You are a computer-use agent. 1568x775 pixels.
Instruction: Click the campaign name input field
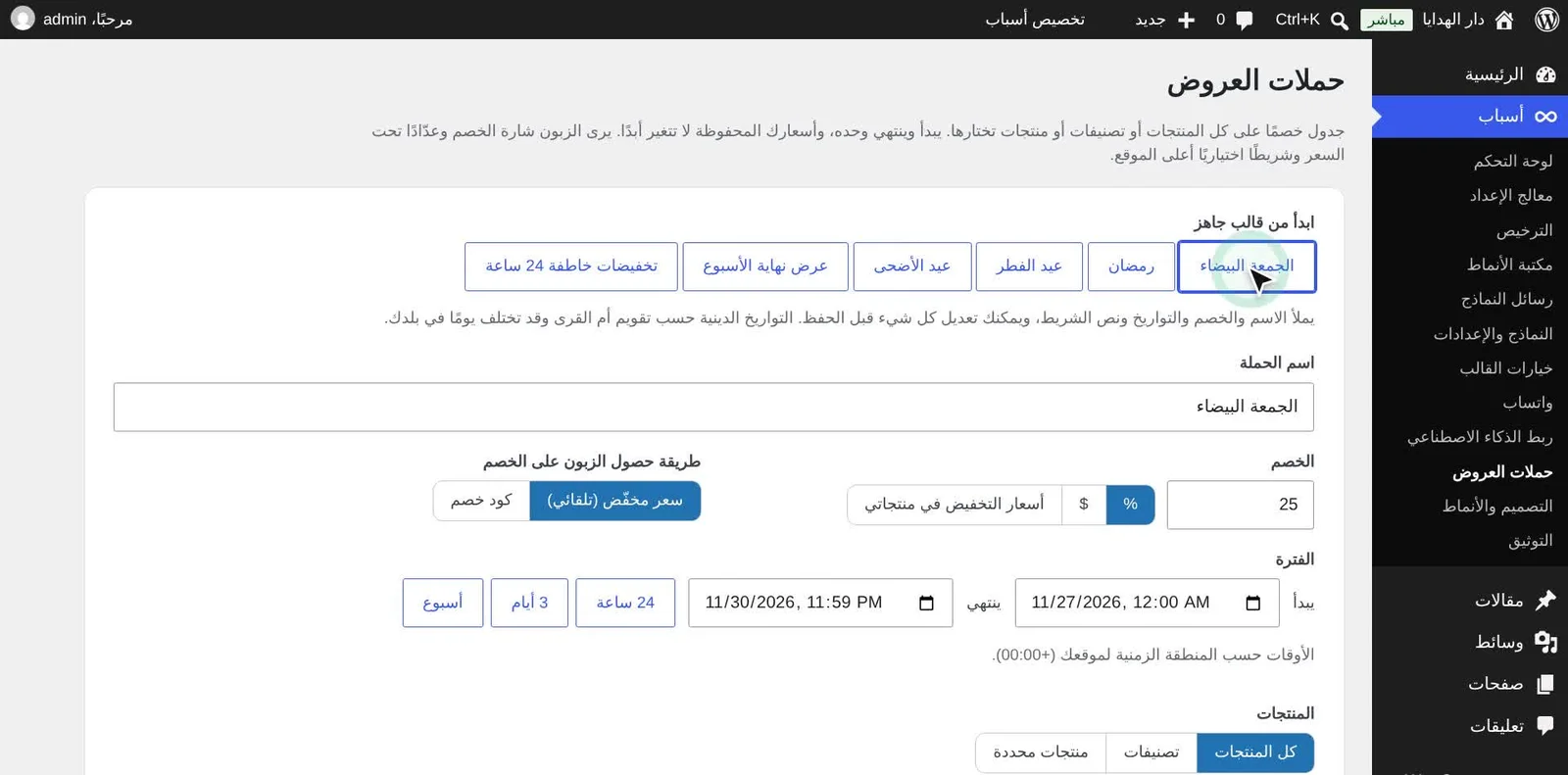pos(713,407)
